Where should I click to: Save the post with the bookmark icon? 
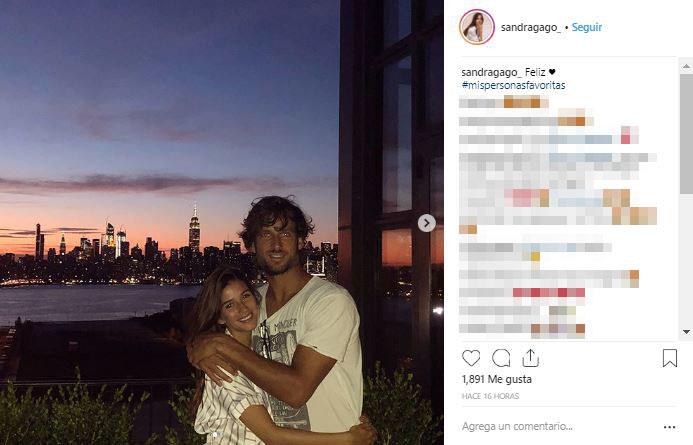click(x=670, y=358)
